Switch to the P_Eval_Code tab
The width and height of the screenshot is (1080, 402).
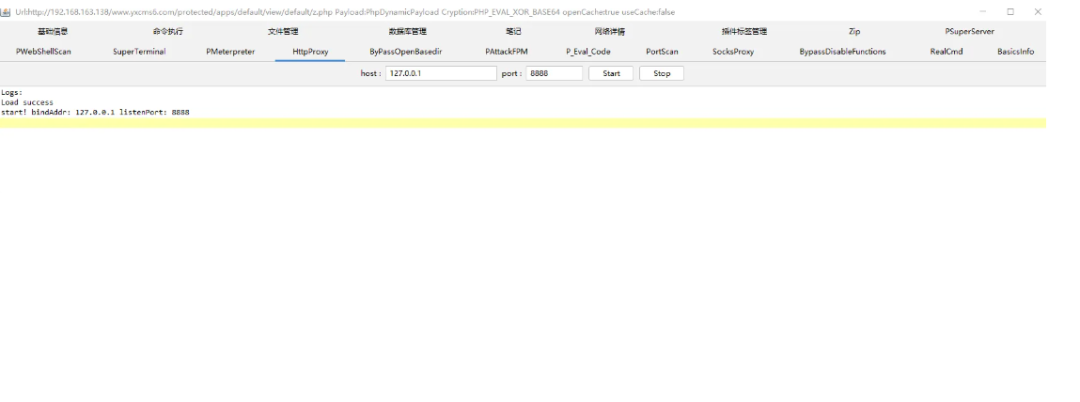point(588,52)
